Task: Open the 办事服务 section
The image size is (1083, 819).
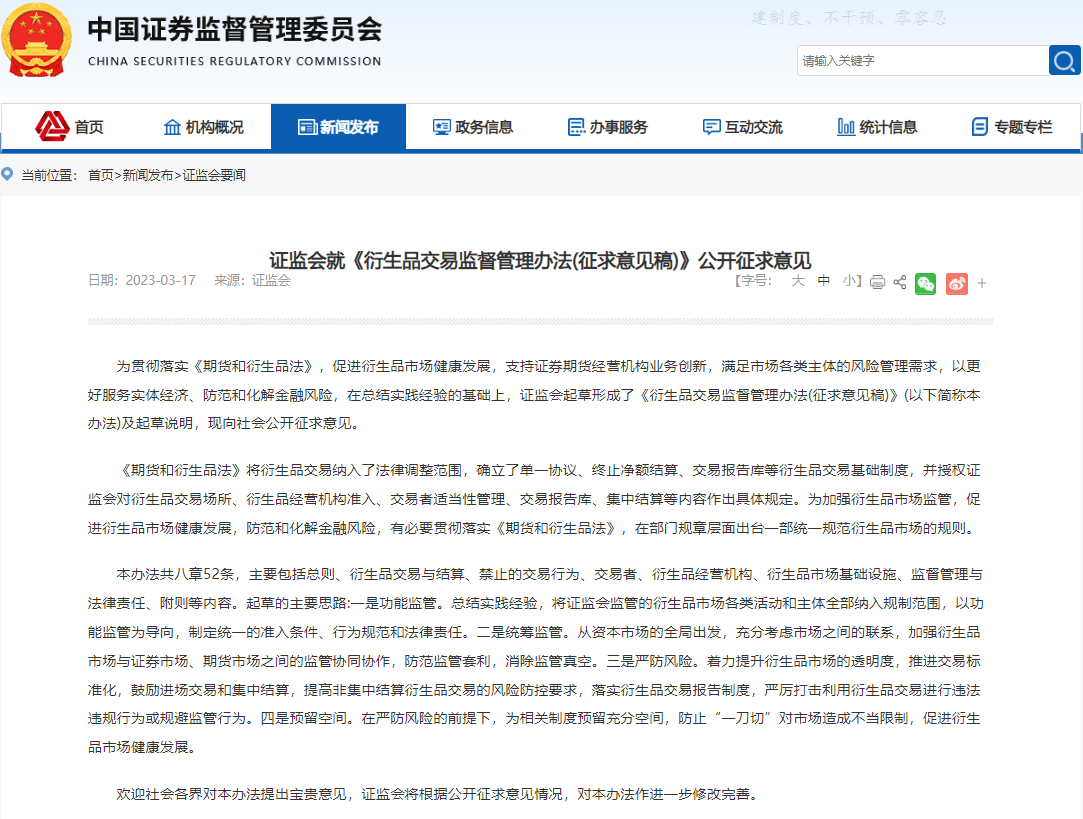Action: click(610, 127)
